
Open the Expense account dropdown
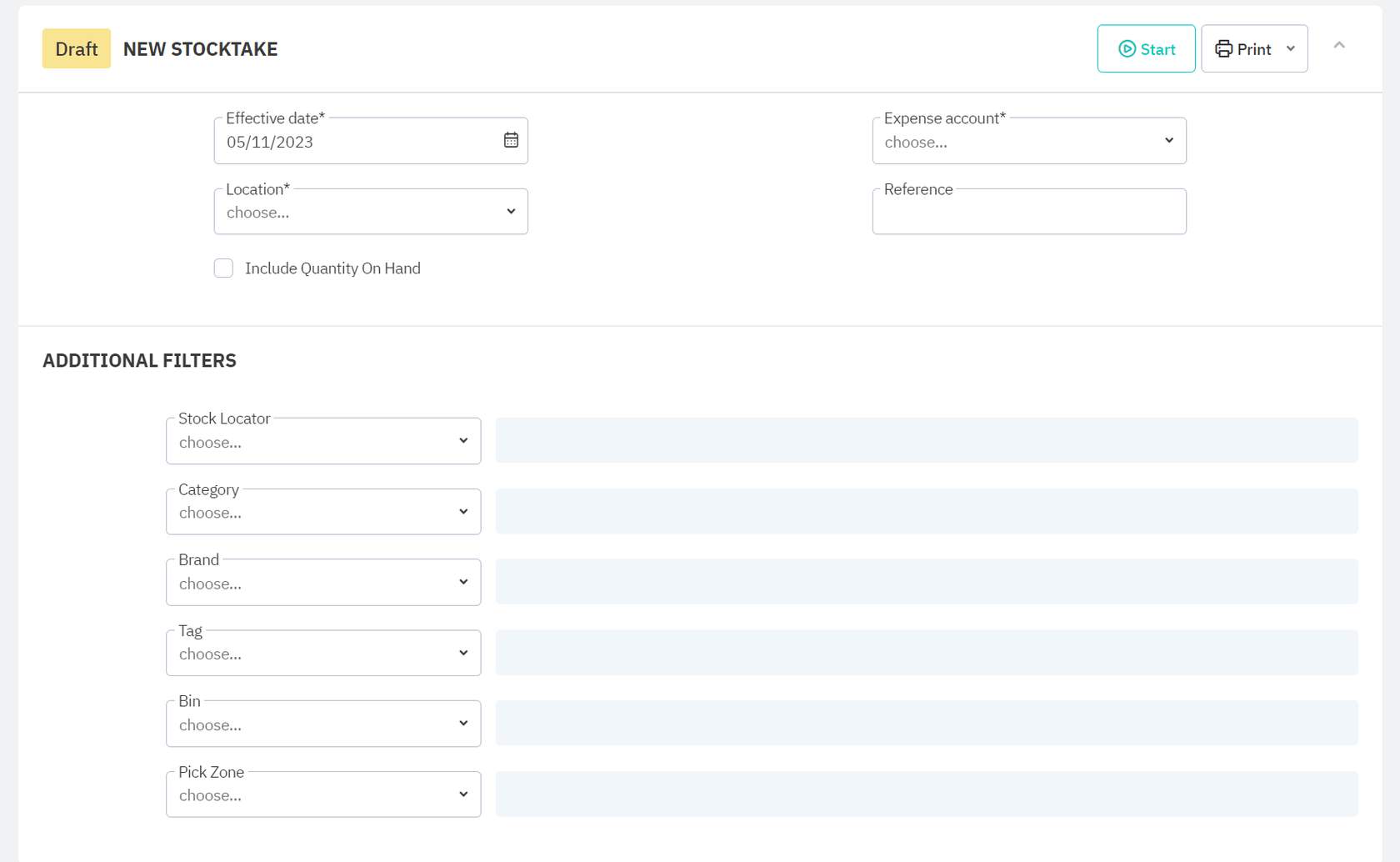click(x=1028, y=142)
